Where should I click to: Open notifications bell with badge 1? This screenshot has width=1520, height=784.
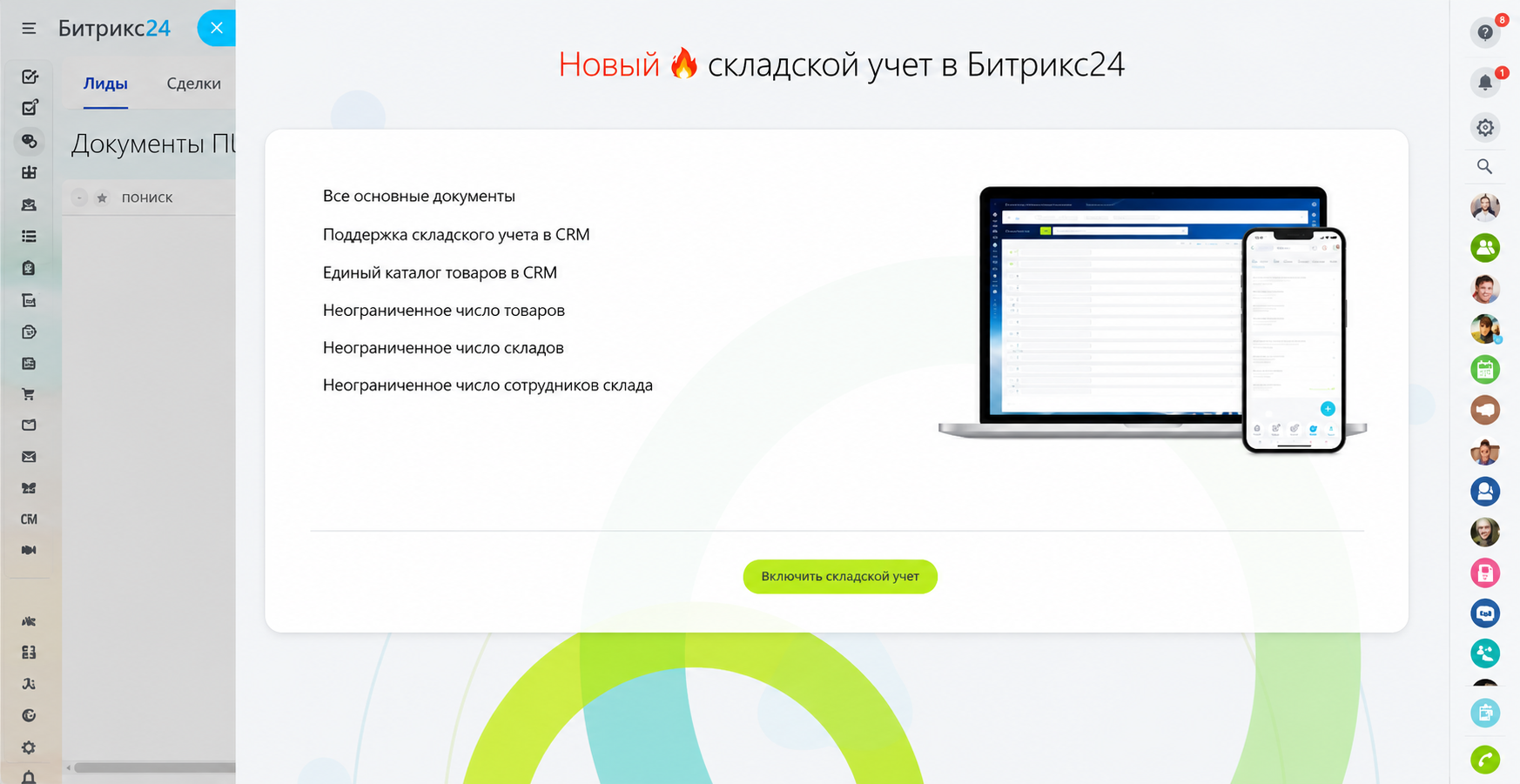1485,83
